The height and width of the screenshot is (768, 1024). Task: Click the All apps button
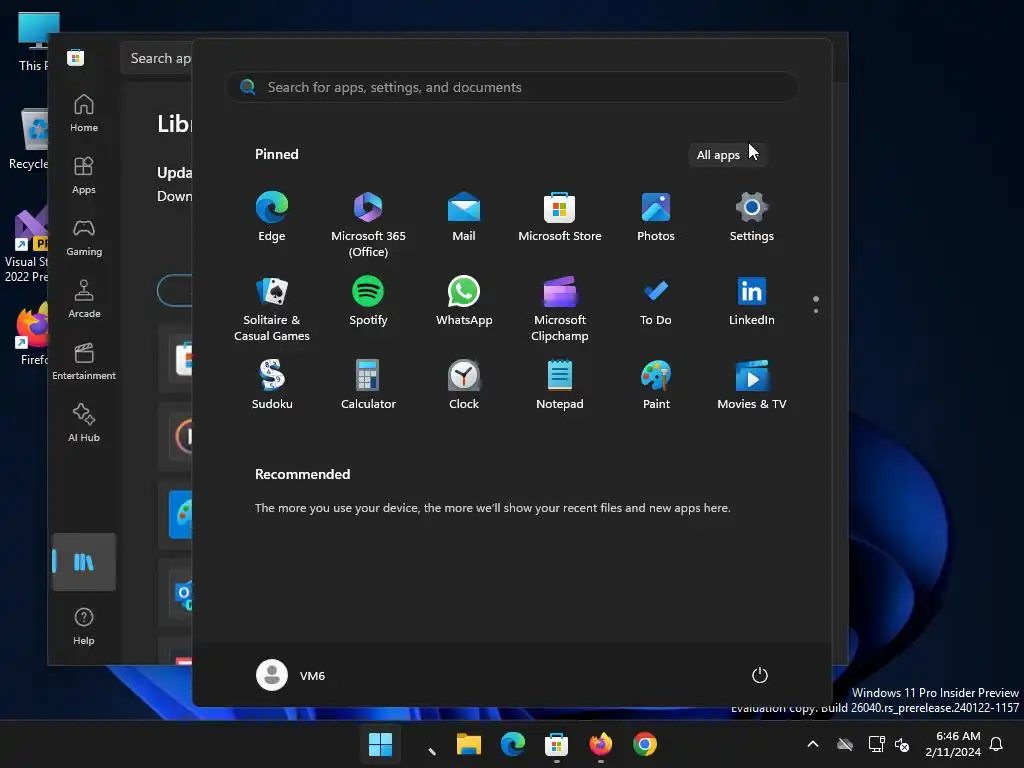coord(727,155)
